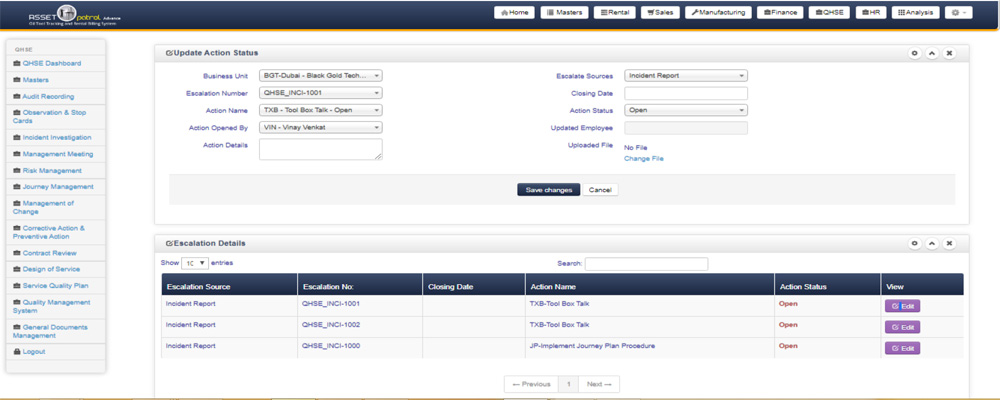Click the Closing Date input field

(x=685, y=93)
